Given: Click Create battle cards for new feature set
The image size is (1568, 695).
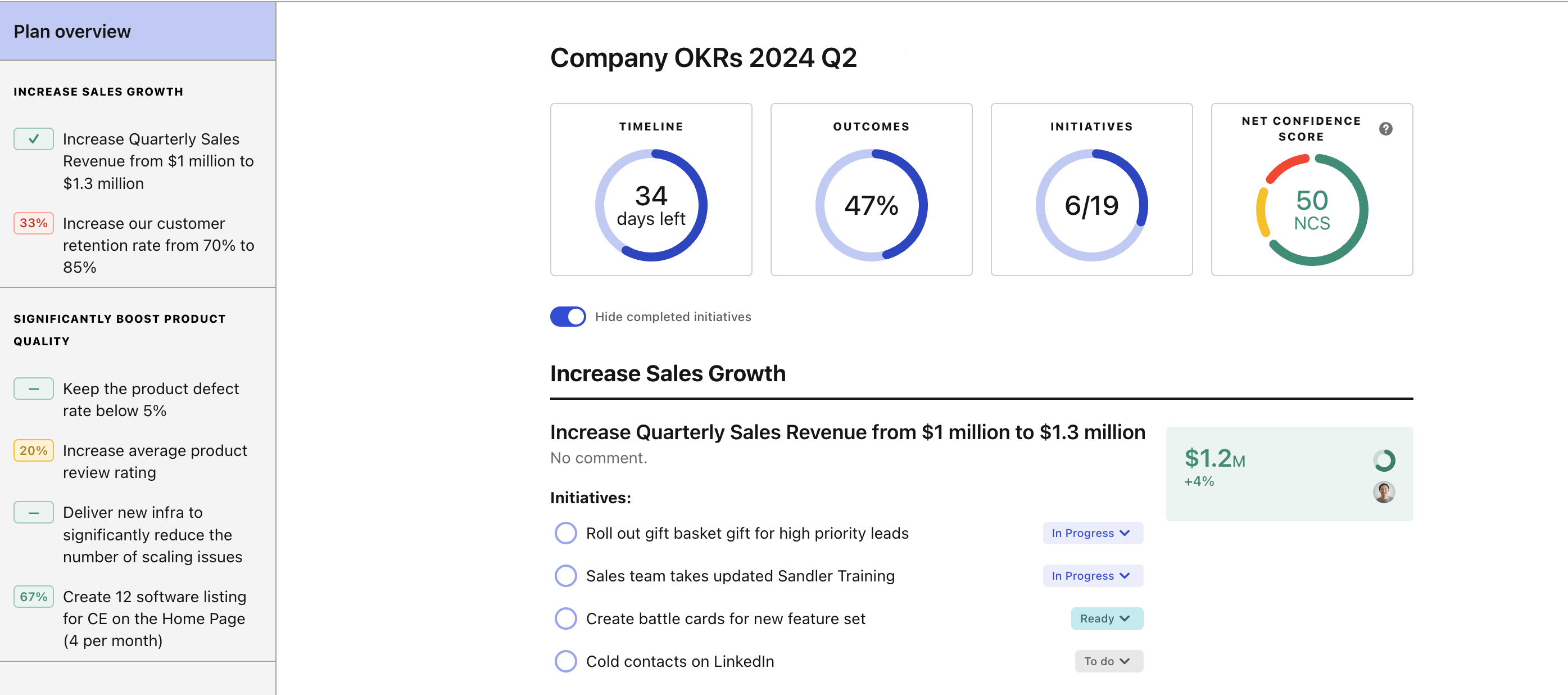Looking at the screenshot, I should pos(725,619).
